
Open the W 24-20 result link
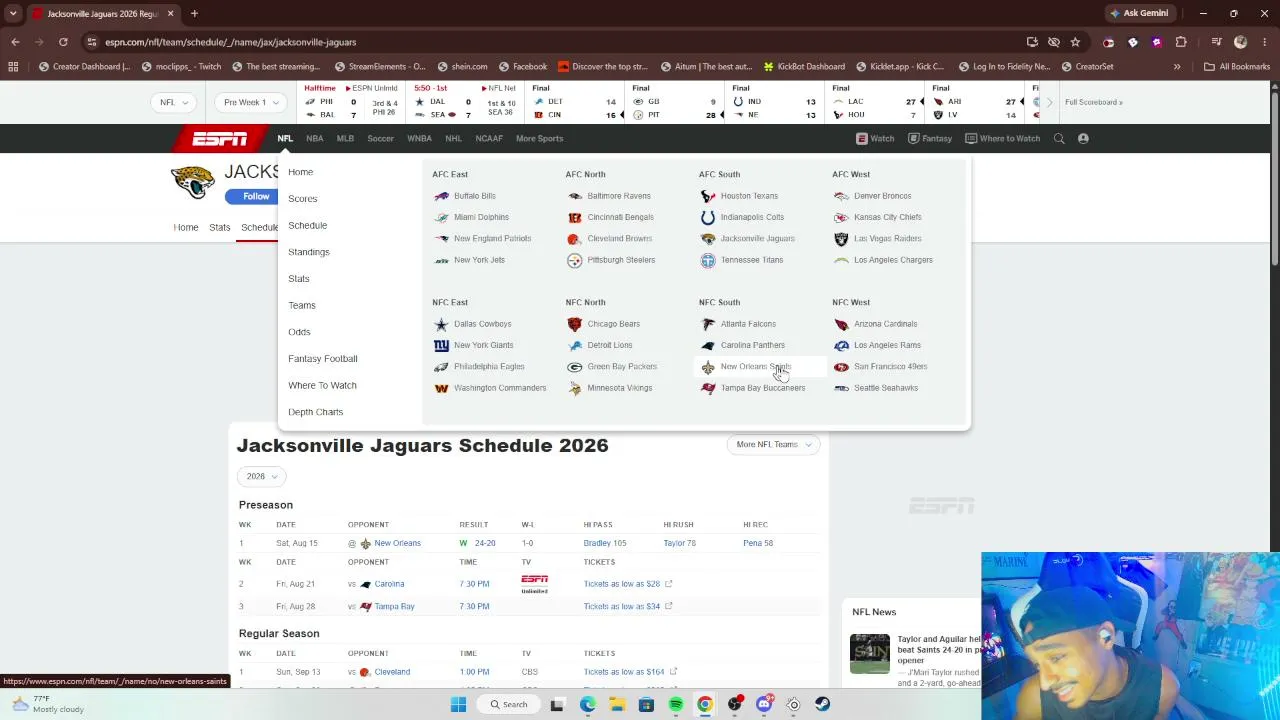[485, 543]
